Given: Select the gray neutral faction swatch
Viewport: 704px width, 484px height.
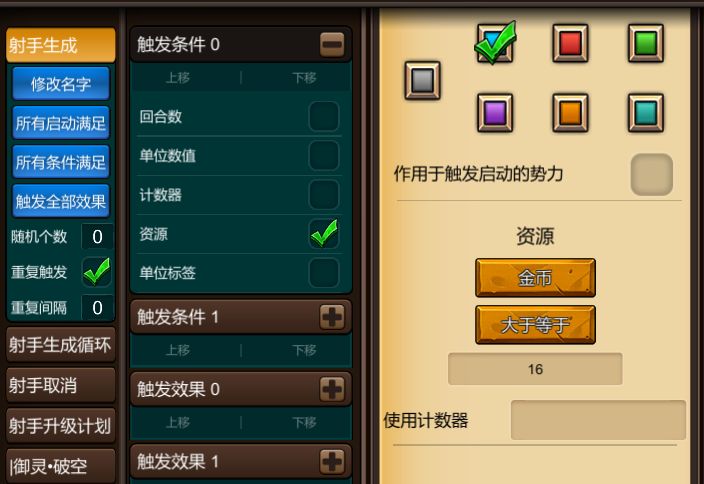Looking at the screenshot, I should point(422,80).
